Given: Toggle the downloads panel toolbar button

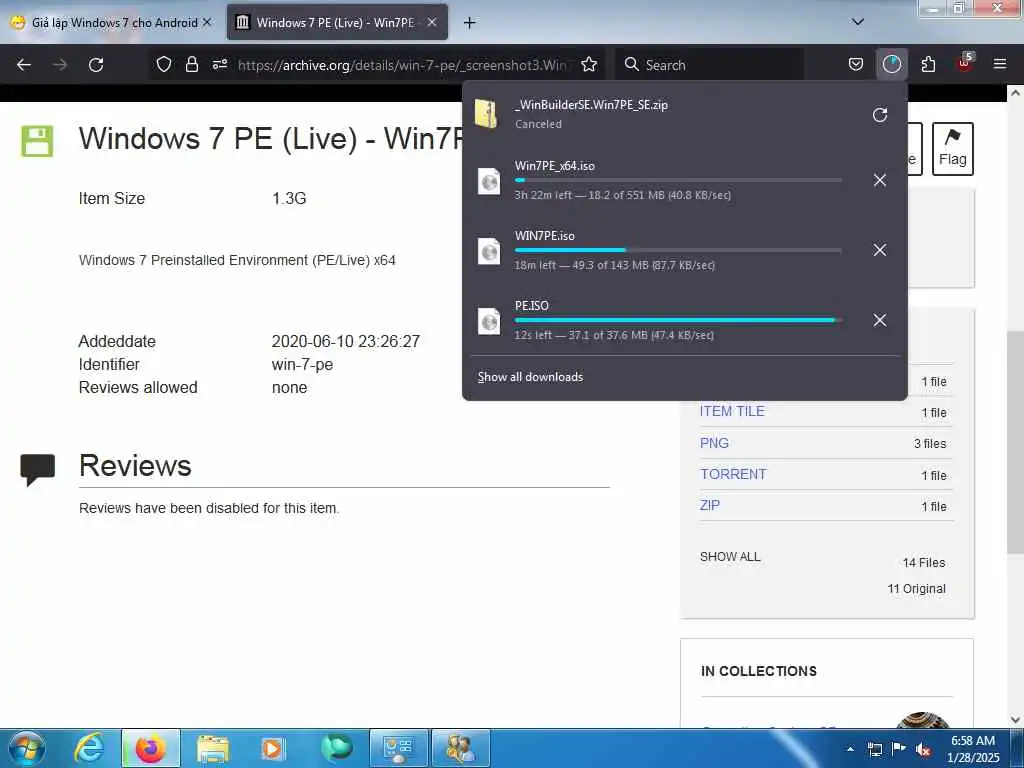Looking at the screenshot, I should tap(891, 64).
